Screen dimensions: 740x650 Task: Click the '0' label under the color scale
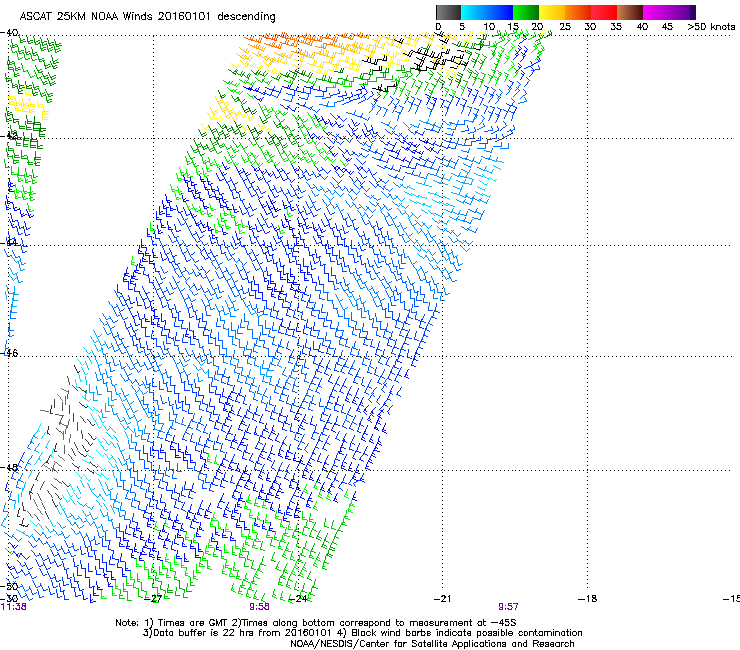[x=438, y=27]
